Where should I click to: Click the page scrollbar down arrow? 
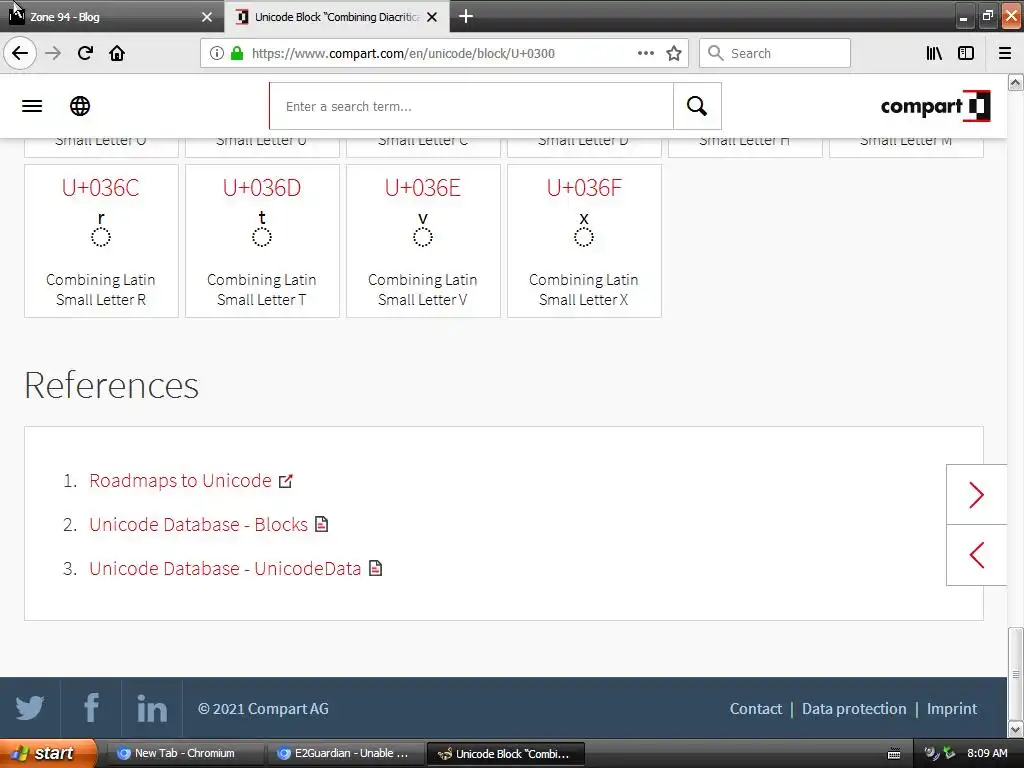tap(1016, 729)
